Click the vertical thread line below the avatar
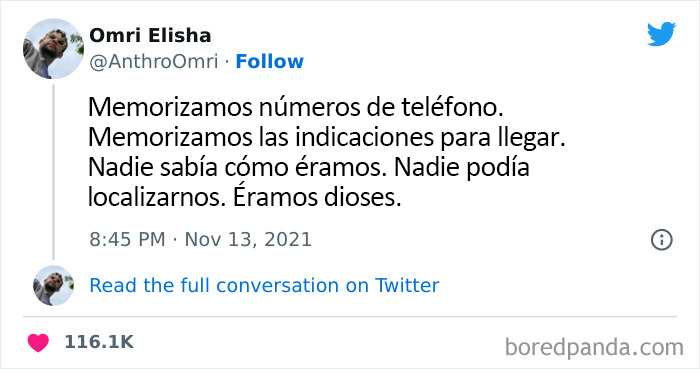Image resolution: width=700 pixels, height=369 pixels. (54, 172)
